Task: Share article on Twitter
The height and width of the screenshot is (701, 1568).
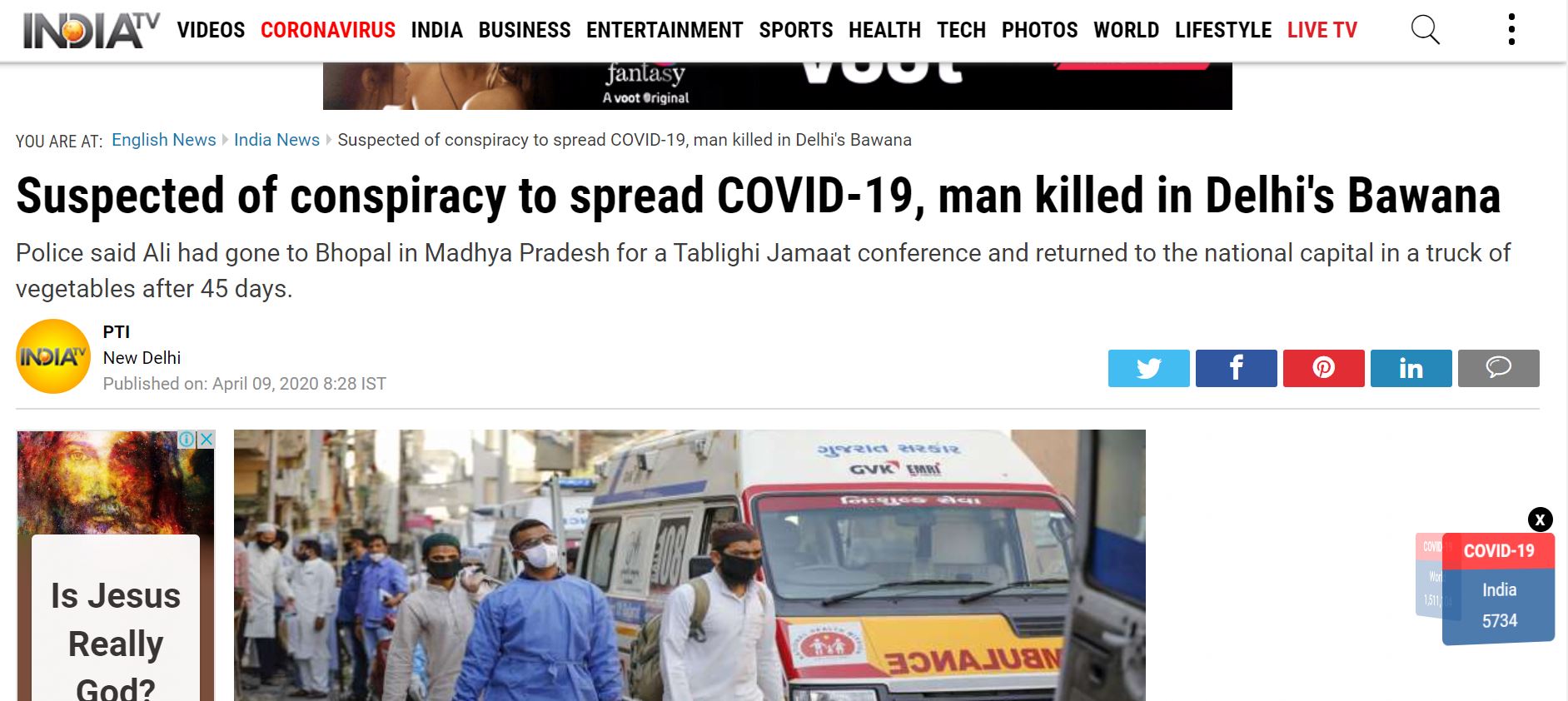Action: click(x=1148, y=368)
